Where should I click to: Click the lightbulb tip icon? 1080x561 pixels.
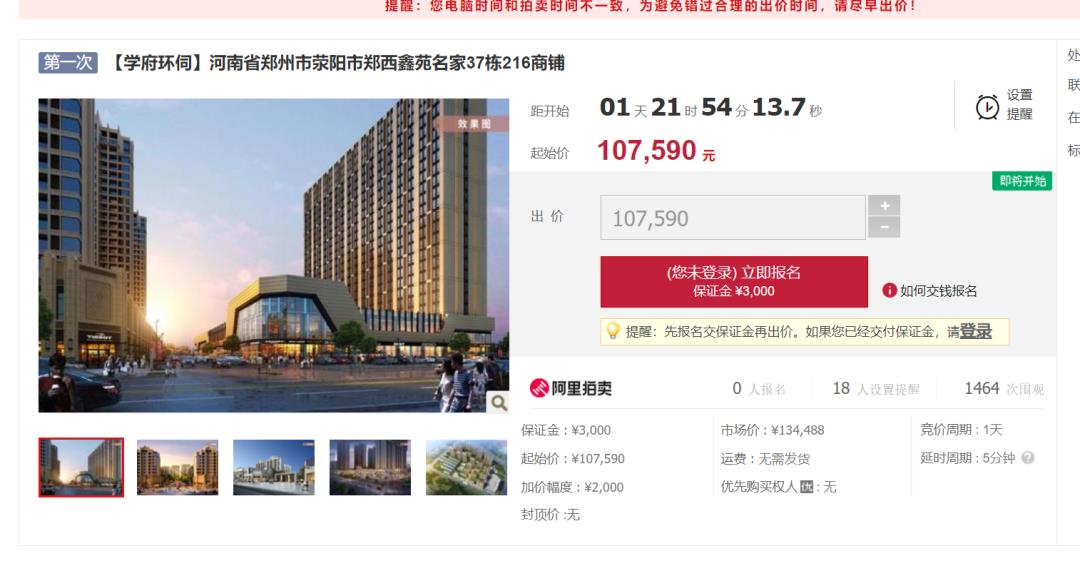coord(612,331)
